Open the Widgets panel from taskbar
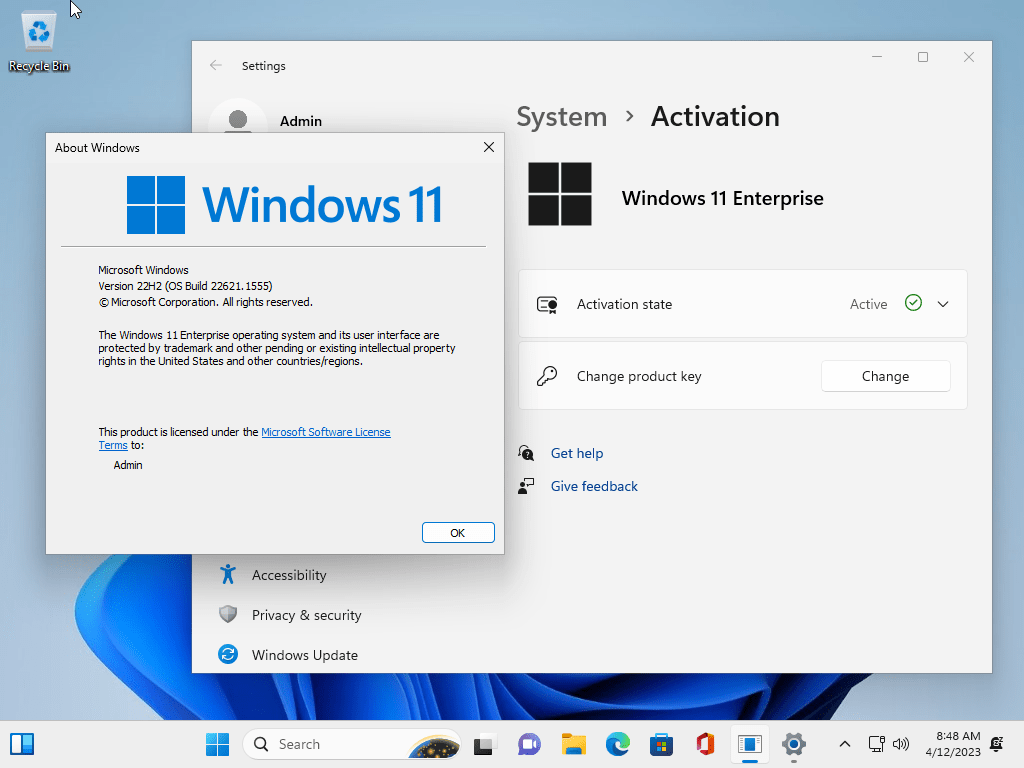 coord(22,744)
